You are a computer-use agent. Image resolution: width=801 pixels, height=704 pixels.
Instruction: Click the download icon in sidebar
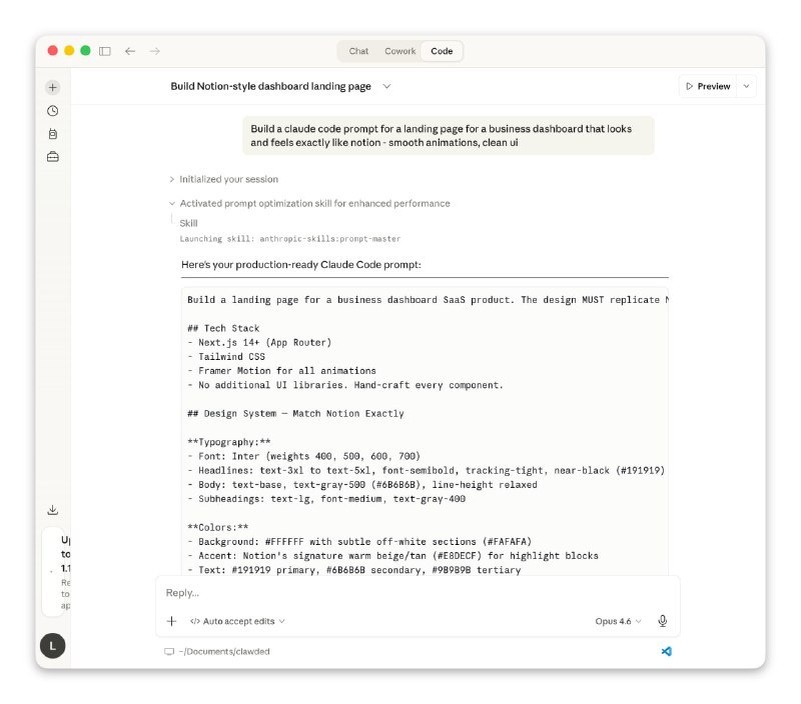(53, 510)
